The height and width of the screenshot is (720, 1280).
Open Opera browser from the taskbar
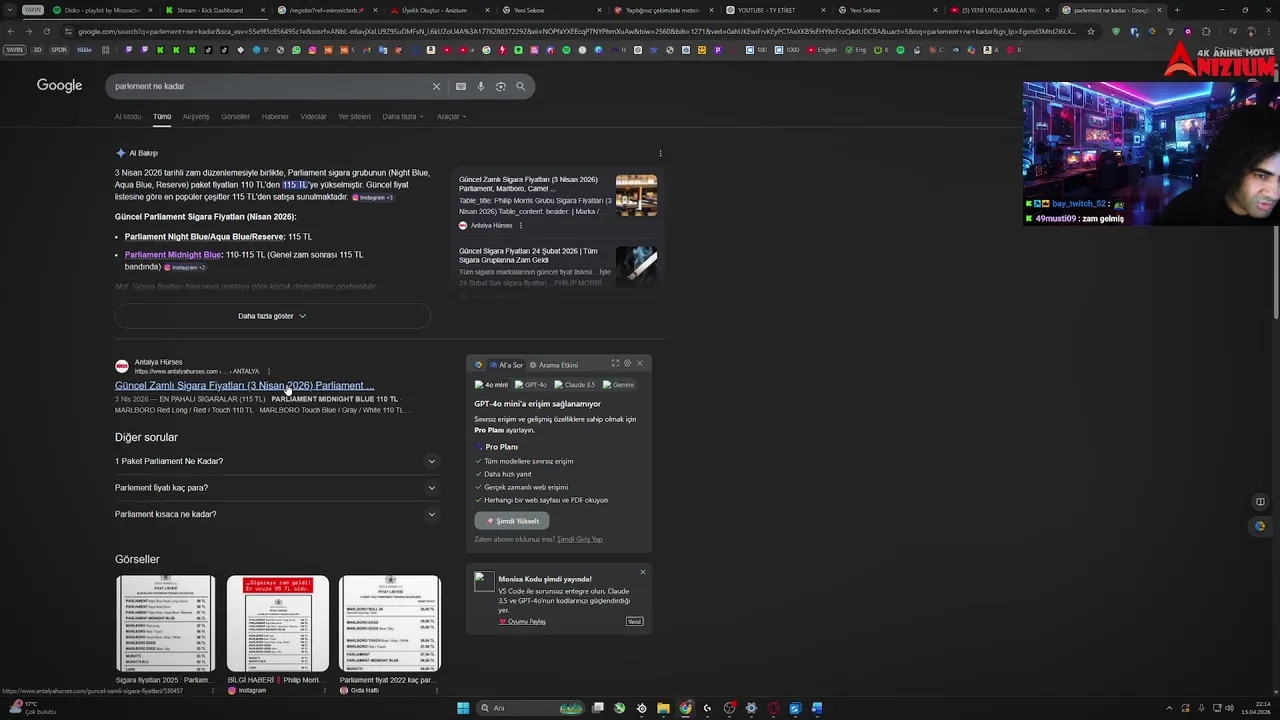(773, 708)
